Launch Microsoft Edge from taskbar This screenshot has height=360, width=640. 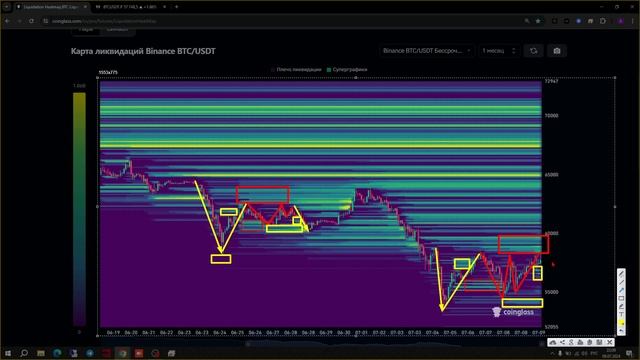(57, 353)
